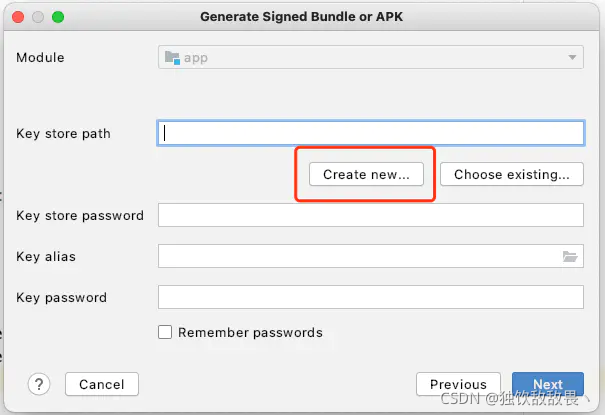The height and width of the screenshot is (415, 605).
Task: Open the Module combo box showing app
Action: 370,57
